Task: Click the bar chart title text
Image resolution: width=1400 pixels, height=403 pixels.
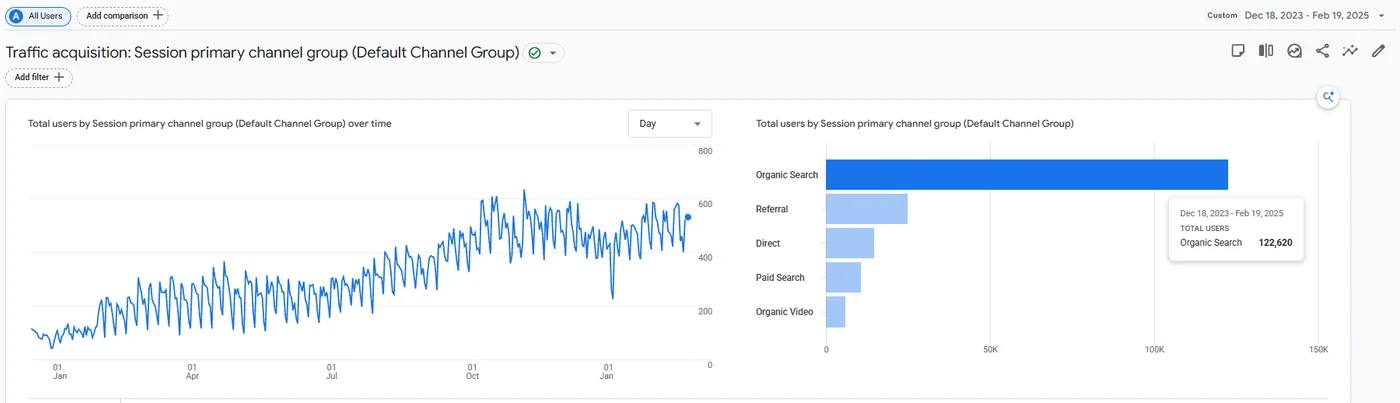Action: coord(915,124)
